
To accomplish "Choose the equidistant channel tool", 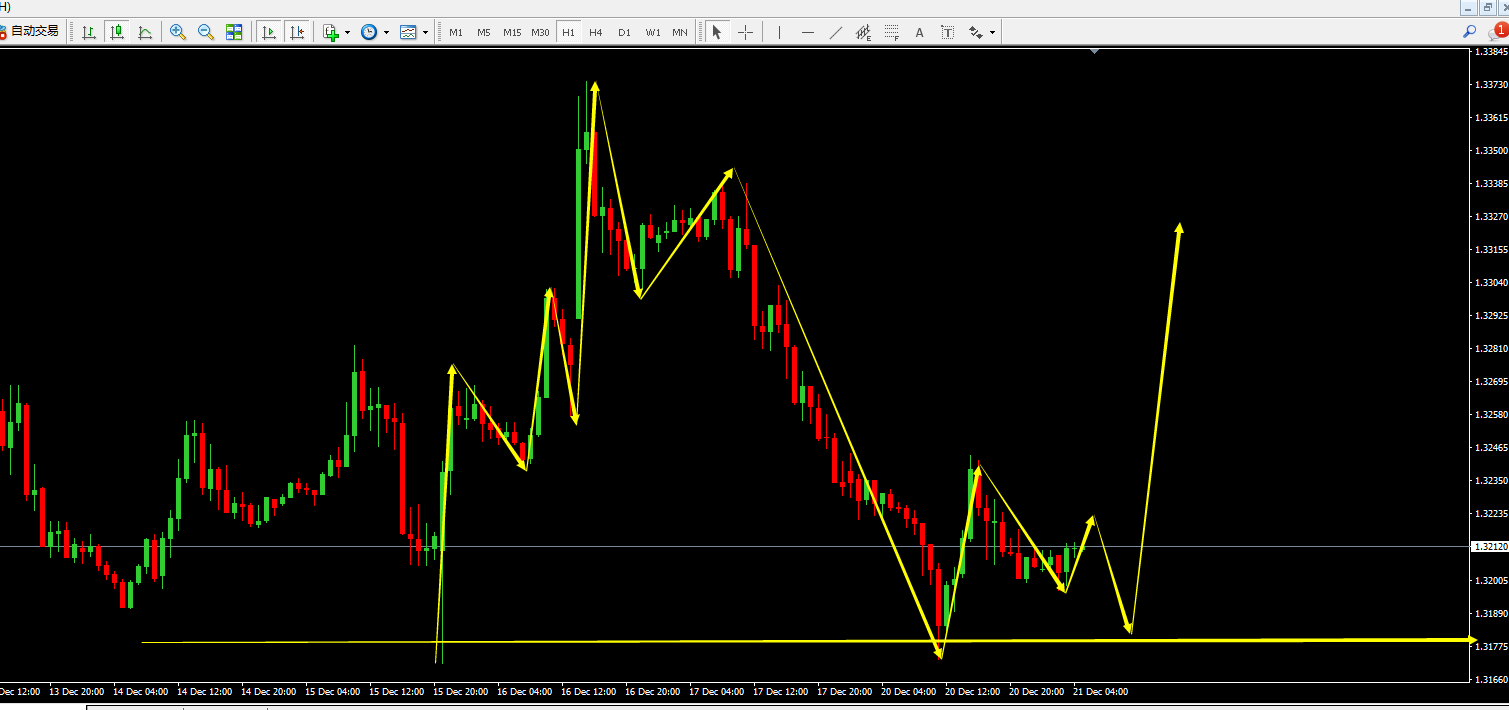I will 863,32.
